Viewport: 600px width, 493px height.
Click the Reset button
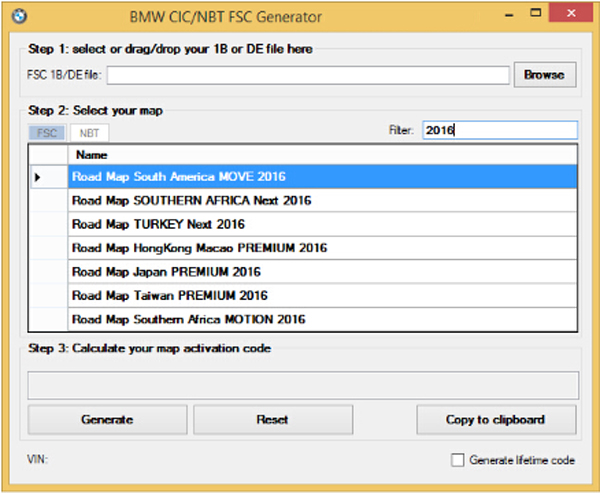point(273,420)
